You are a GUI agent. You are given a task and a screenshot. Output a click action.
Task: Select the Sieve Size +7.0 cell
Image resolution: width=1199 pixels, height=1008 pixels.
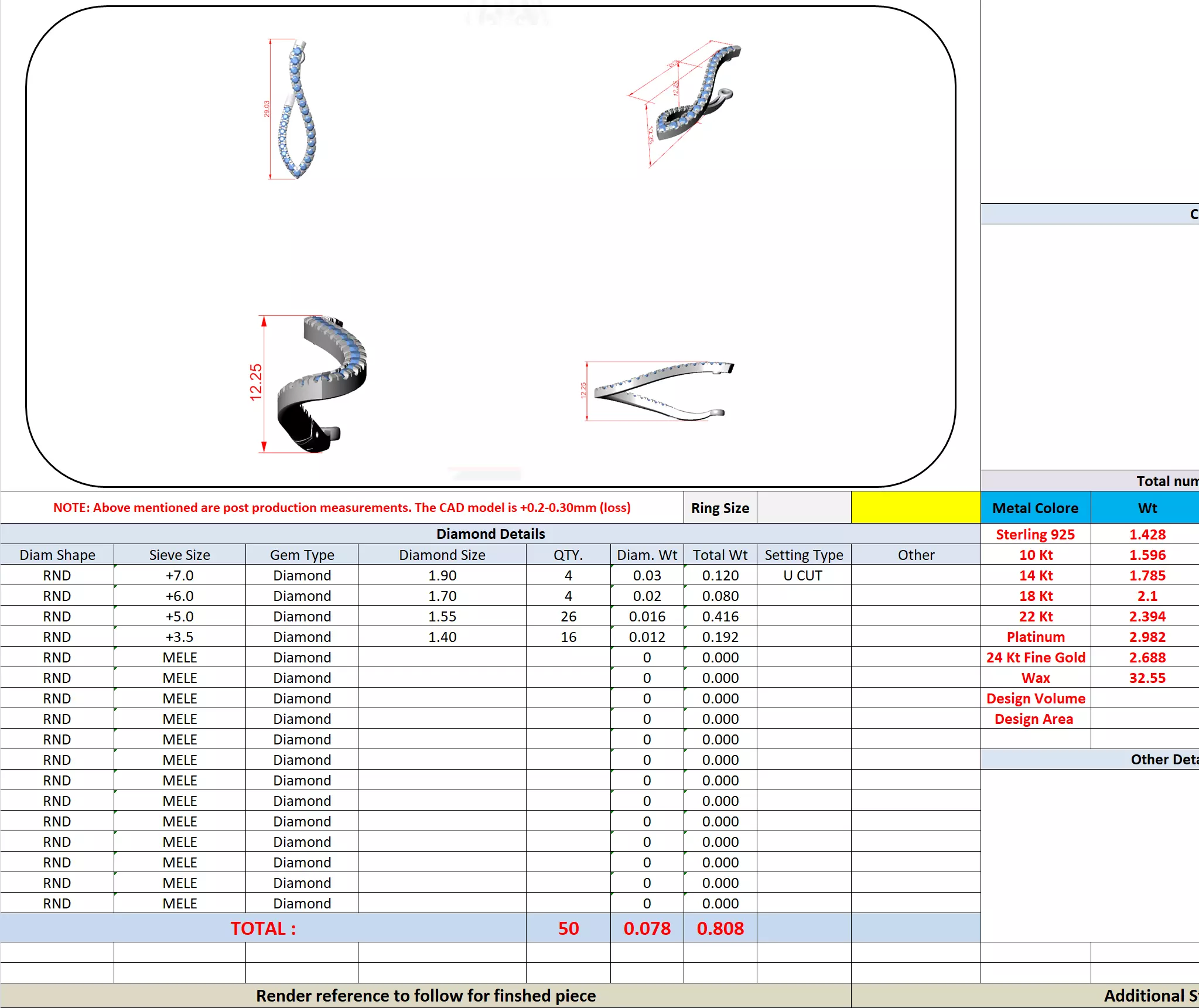coord(179,575)
